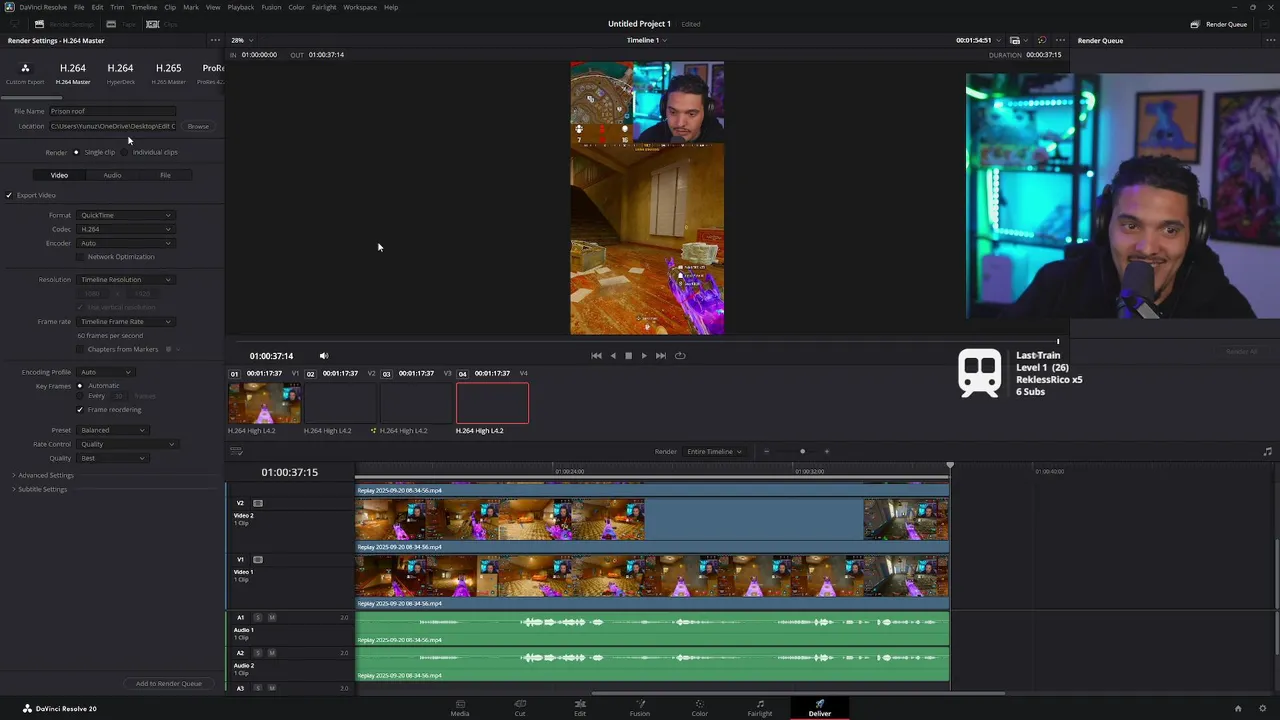Viewport: 1280px width, 720px height.
Task: Open the Timeline menu
Action: coord(144,7)
